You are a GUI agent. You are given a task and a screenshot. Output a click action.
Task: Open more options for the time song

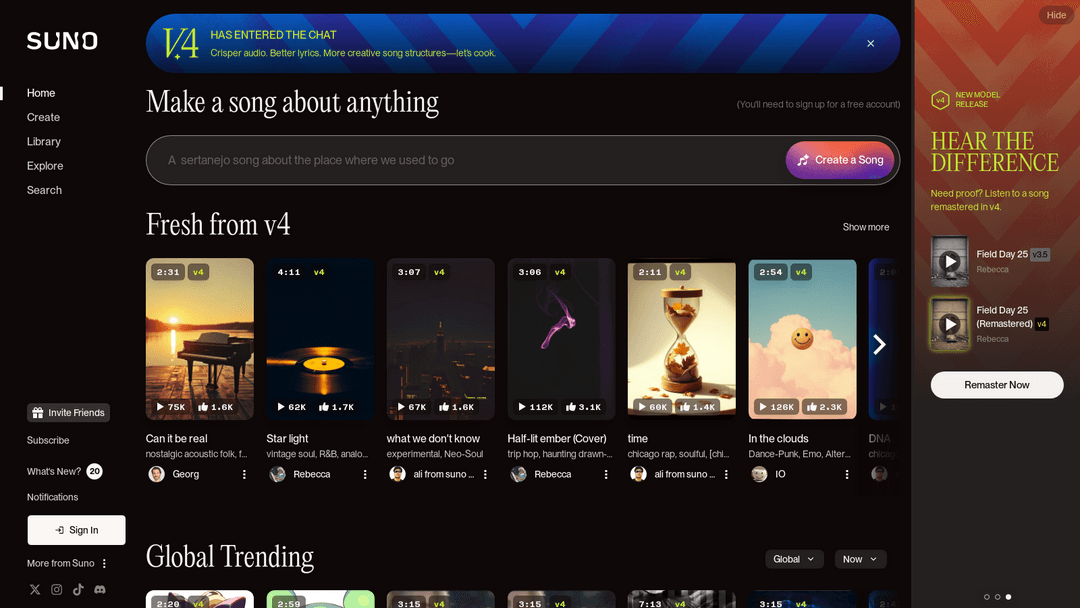coord(726,474)
